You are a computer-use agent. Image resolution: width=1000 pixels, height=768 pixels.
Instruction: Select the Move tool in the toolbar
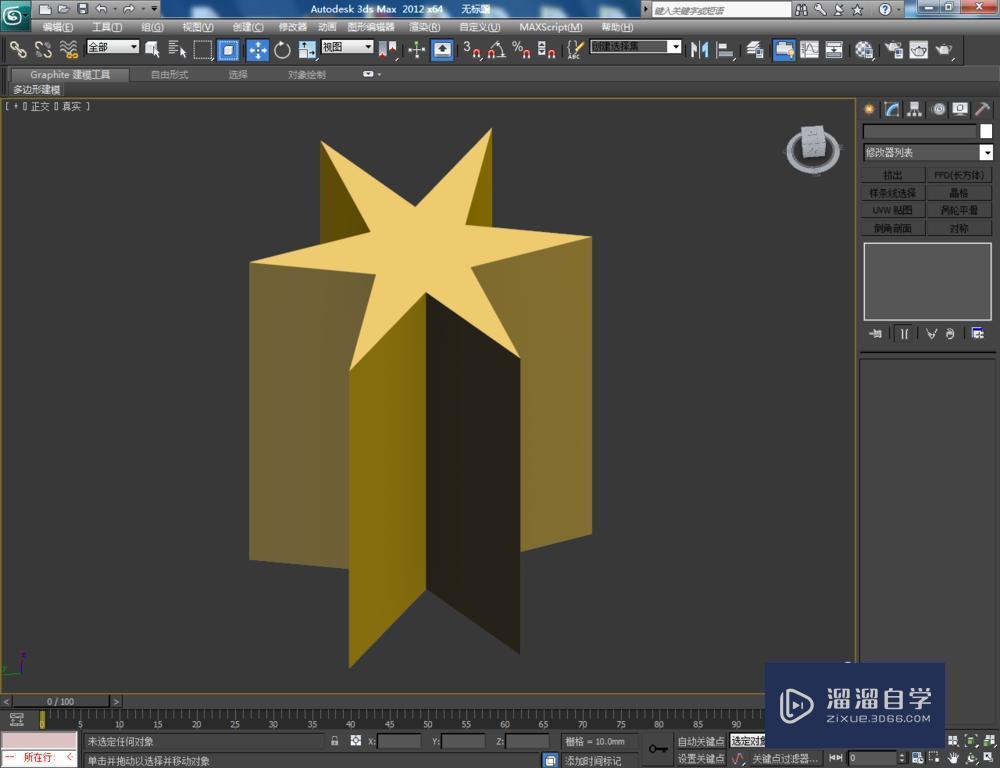pos(257,50)
